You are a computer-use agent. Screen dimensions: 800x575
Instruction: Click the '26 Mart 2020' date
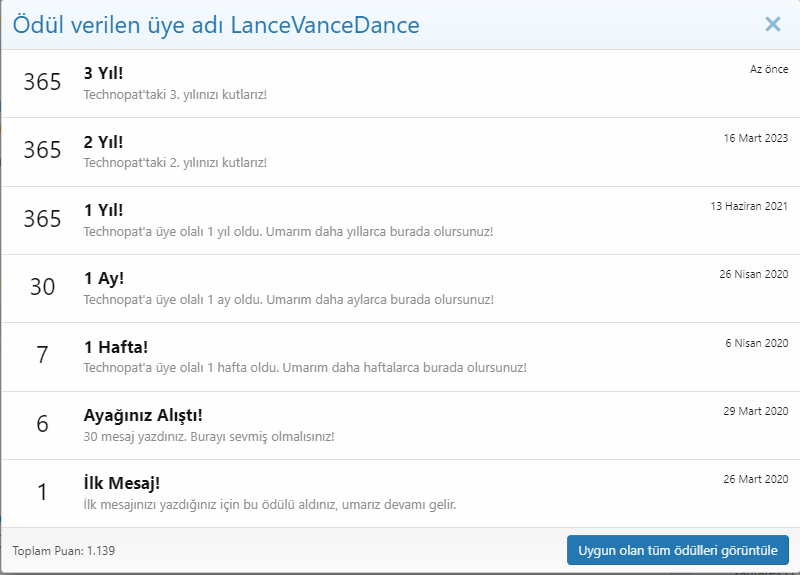click(755, 479)
